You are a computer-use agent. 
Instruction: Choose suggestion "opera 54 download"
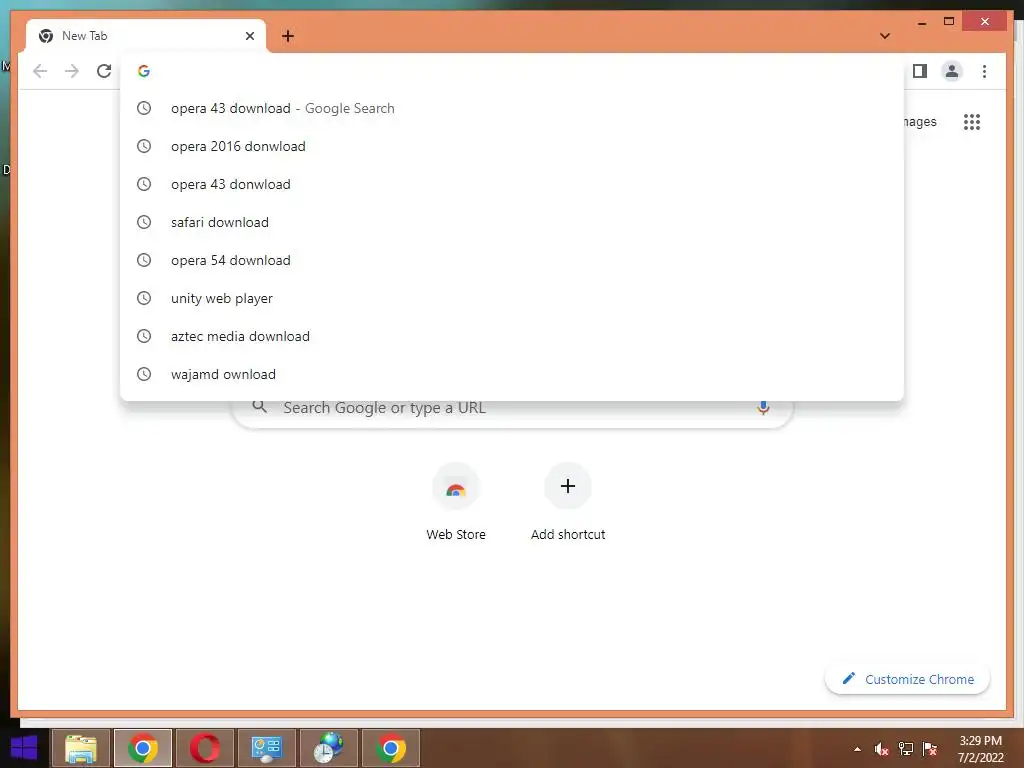coord(512,260)
